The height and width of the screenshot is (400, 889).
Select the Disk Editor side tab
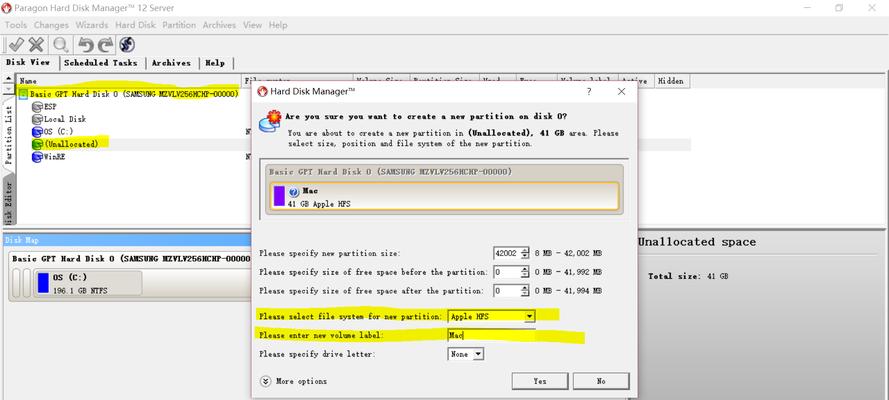[9, 199]
